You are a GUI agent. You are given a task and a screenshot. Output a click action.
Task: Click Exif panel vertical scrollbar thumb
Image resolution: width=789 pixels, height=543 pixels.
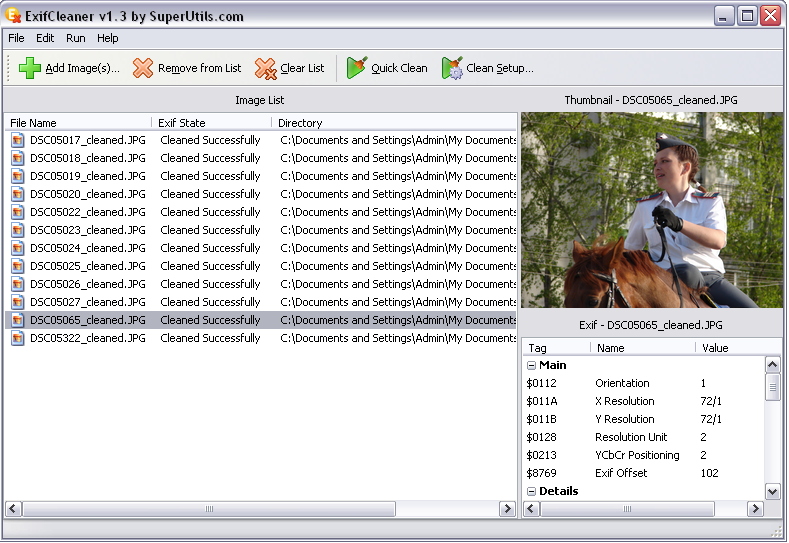click(x=772, y=387)
